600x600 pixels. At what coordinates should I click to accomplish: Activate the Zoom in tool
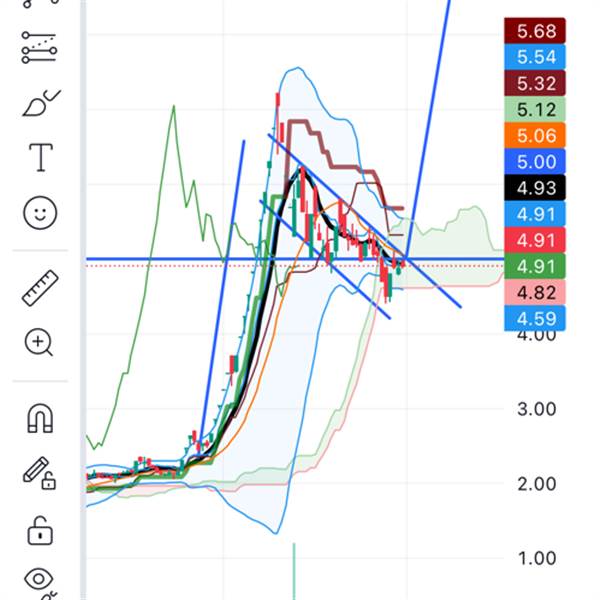tap(39, 342)
